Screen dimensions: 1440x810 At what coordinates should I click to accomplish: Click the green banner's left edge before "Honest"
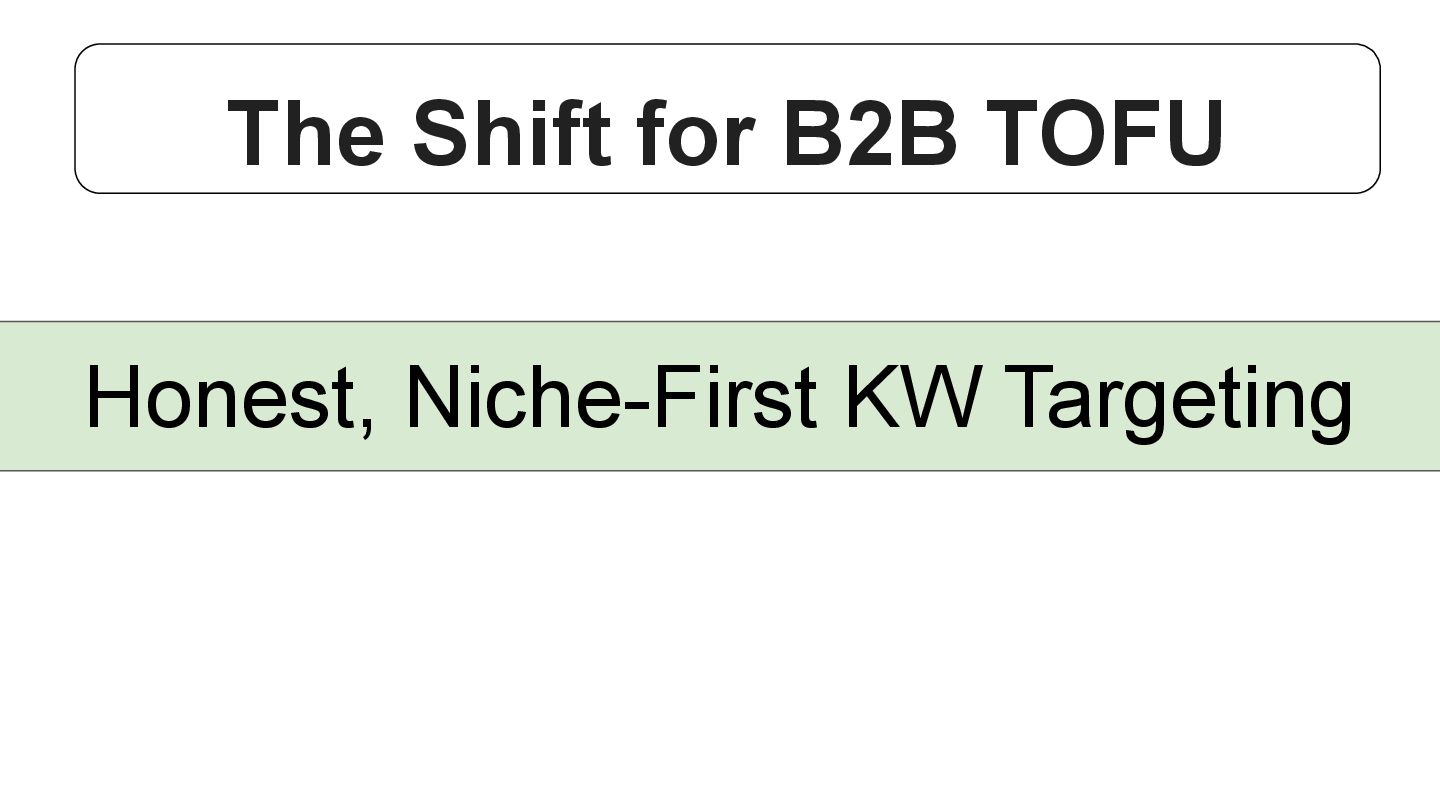pos(40,397)
